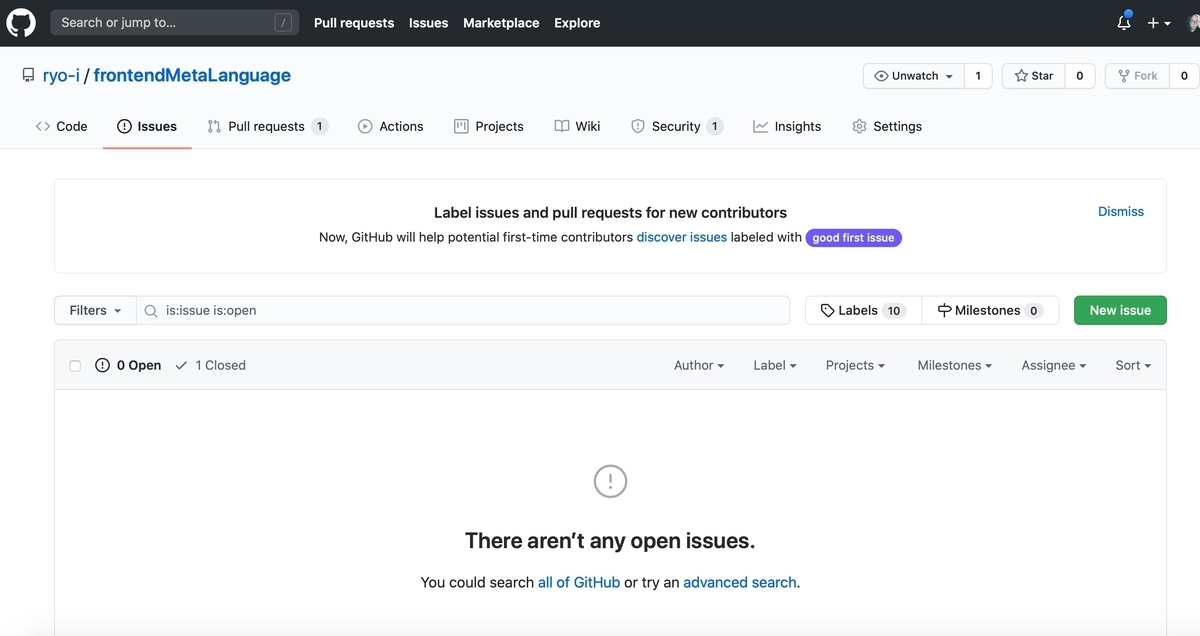
Task: Fork this repository
Action: [x=1137, y=76]
